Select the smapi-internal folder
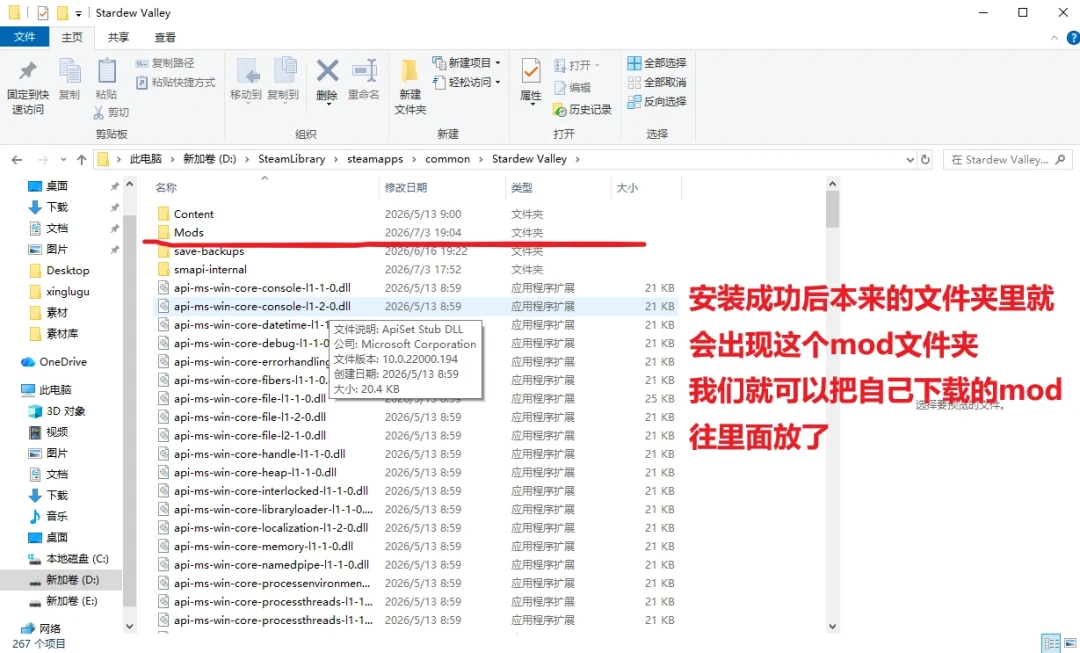This screenshot has height=653, width=1080. tap(210, 269)
